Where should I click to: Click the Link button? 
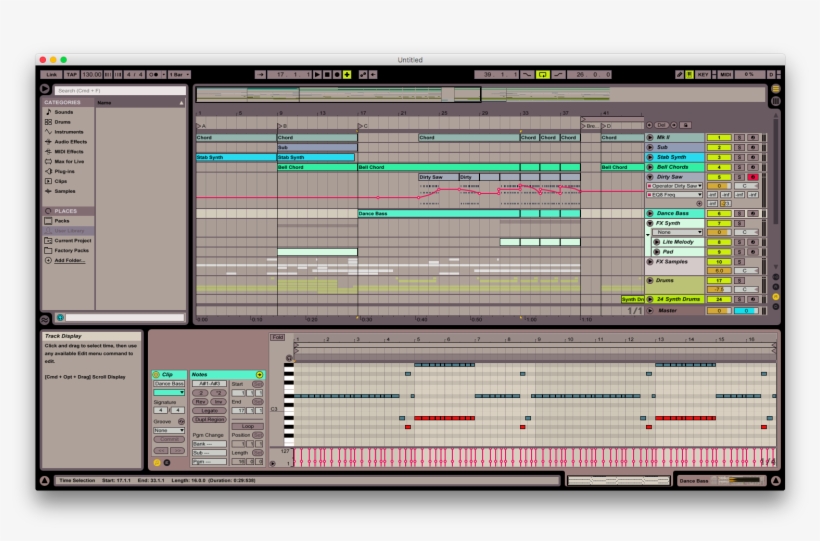[x=51, y=75]
